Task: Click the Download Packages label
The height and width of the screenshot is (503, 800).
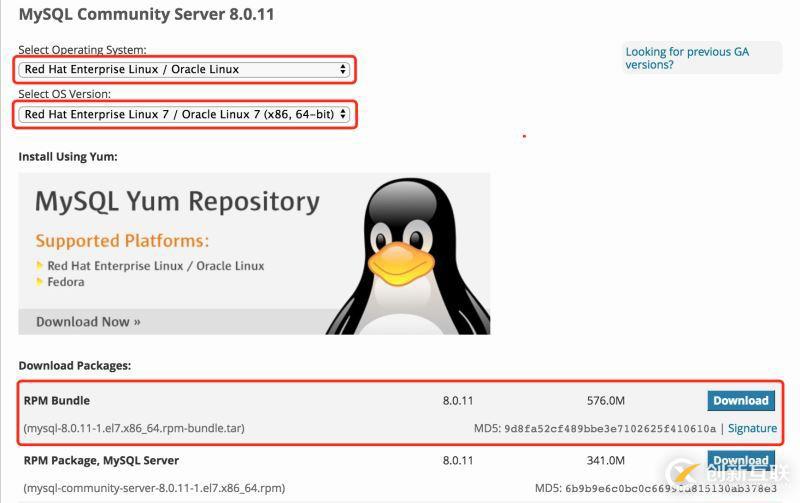Action: (x=74, y=366)
